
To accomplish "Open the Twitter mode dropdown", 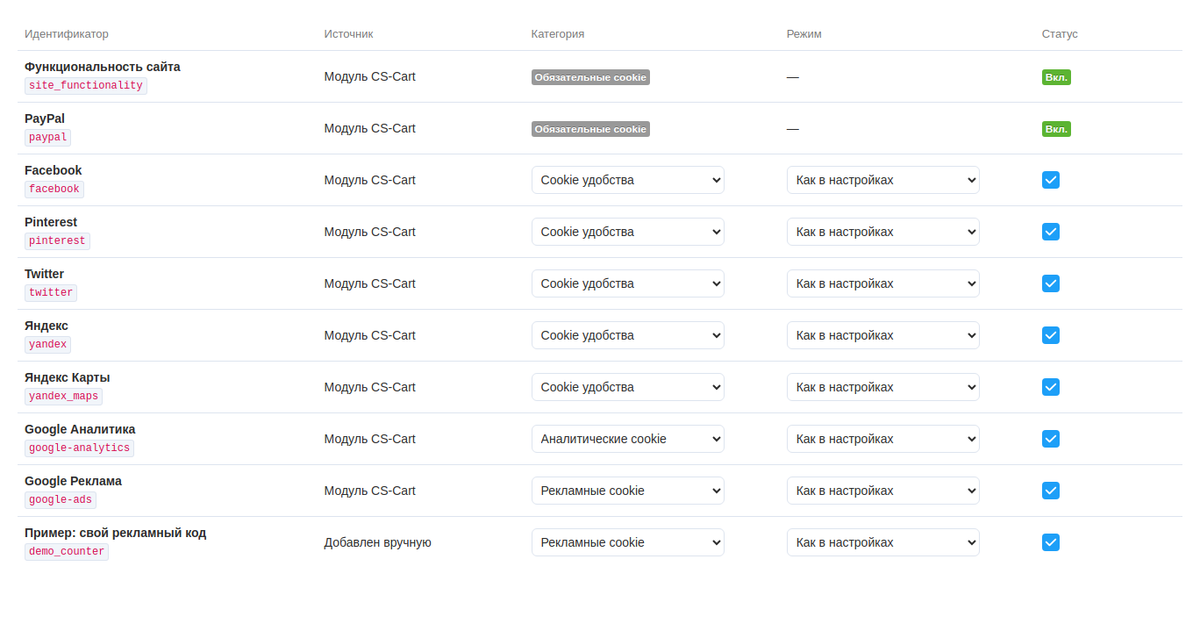I will point(883,283).
